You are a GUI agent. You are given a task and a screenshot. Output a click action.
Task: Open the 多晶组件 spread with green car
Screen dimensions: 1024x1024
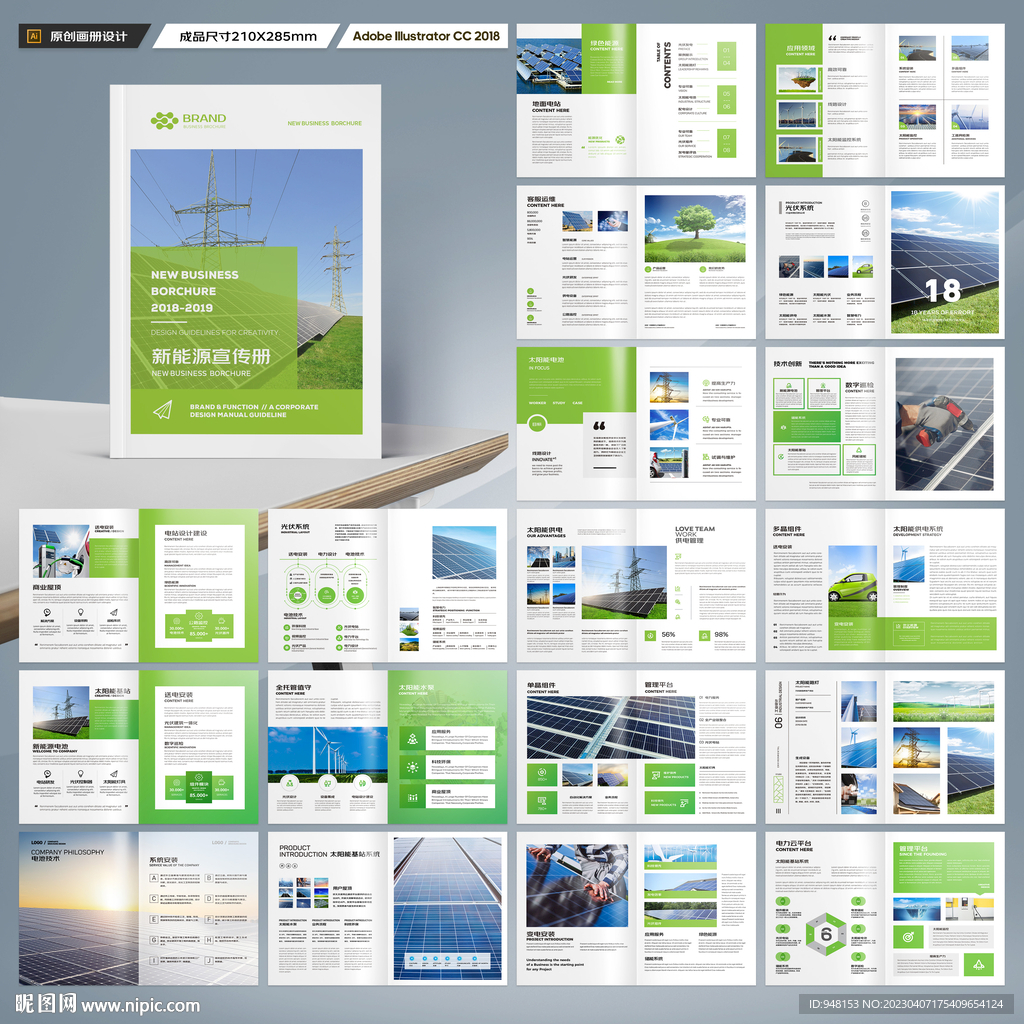[885, 585]
